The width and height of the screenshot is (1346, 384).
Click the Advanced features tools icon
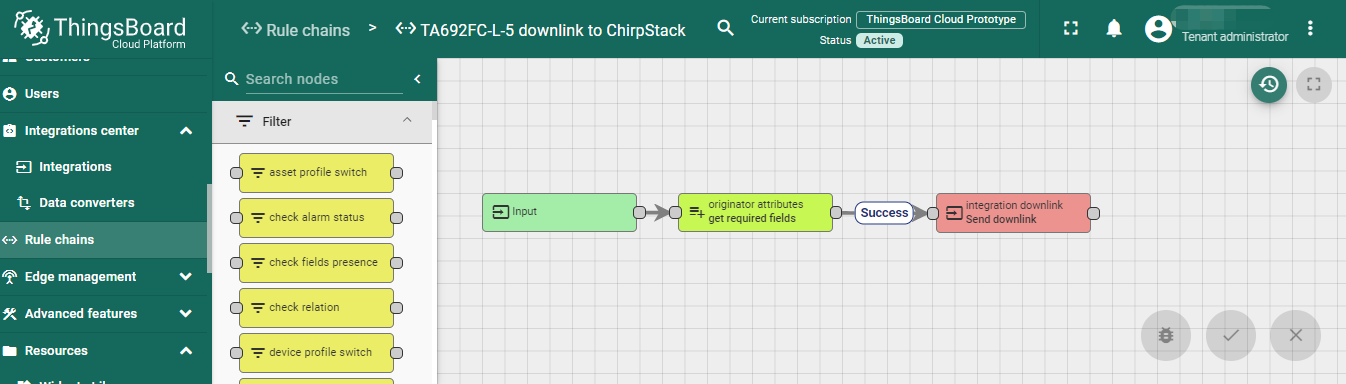(10, 313)
